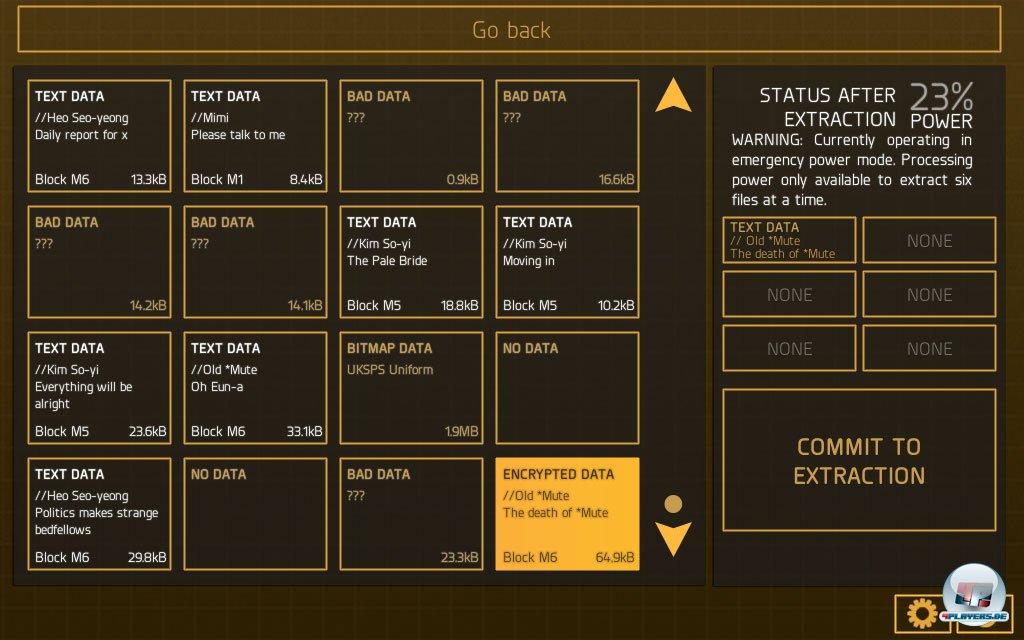Select Kim So-yi's 'Moving in' file
The height and width of the screenshot is (640, 1024).
(567, 262)
